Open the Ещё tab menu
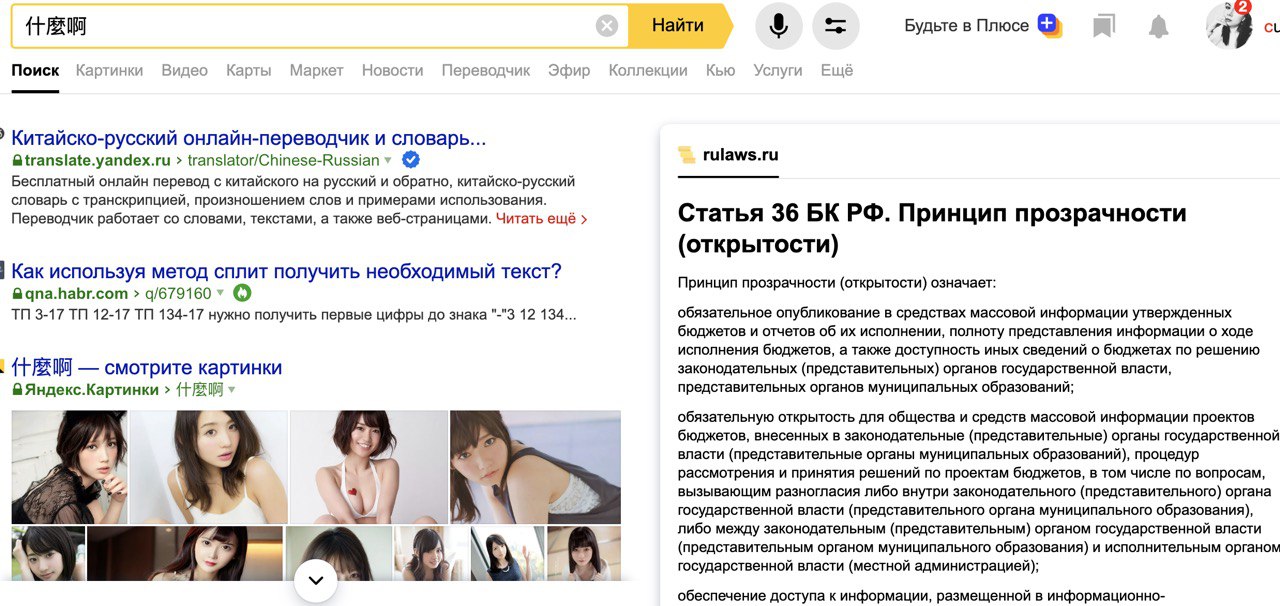 (x=837, y=70)
